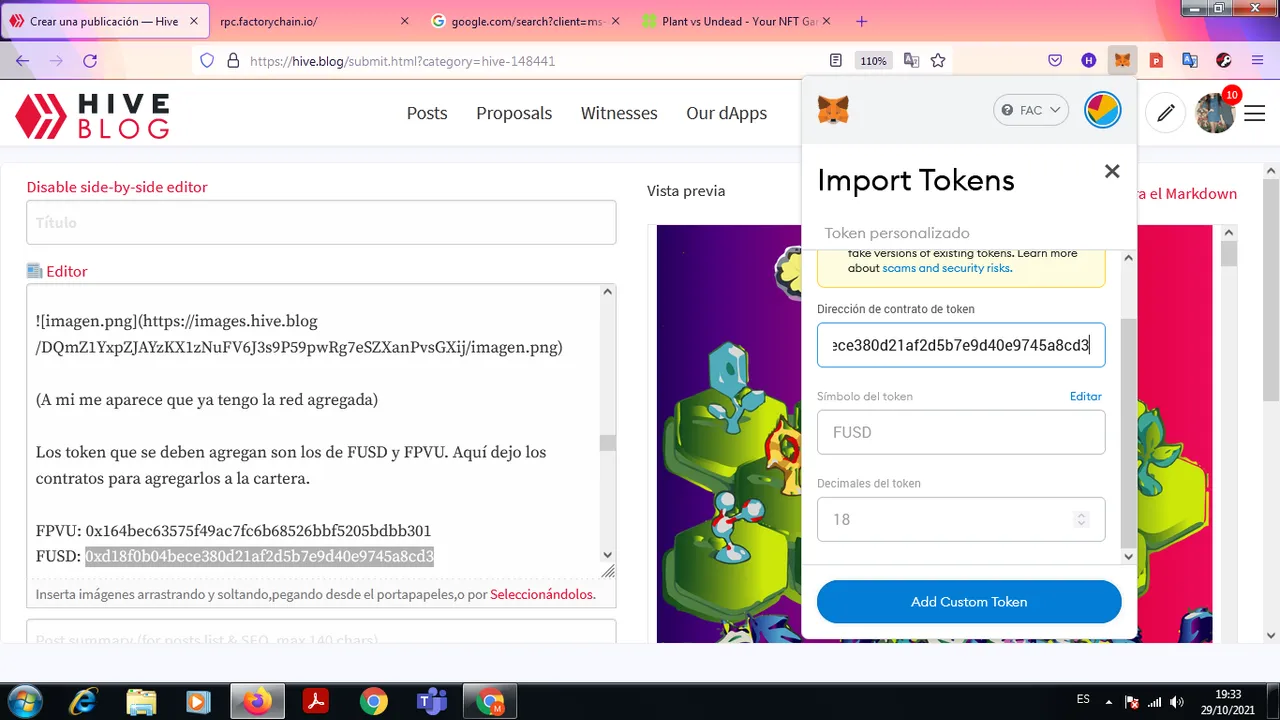The image size is (1280, 720).
Task: Show hidden system tray icons
Action: [x=1108, y=702]
